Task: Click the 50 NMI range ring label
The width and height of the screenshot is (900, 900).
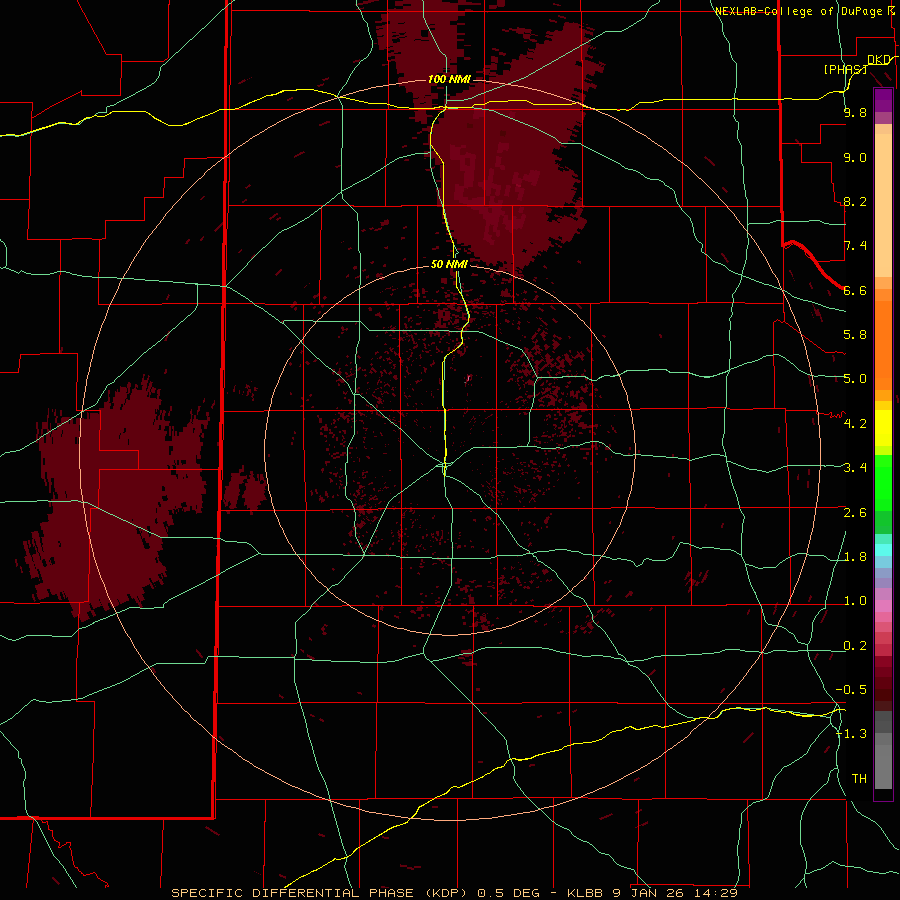Action: [x=449, y=264]
